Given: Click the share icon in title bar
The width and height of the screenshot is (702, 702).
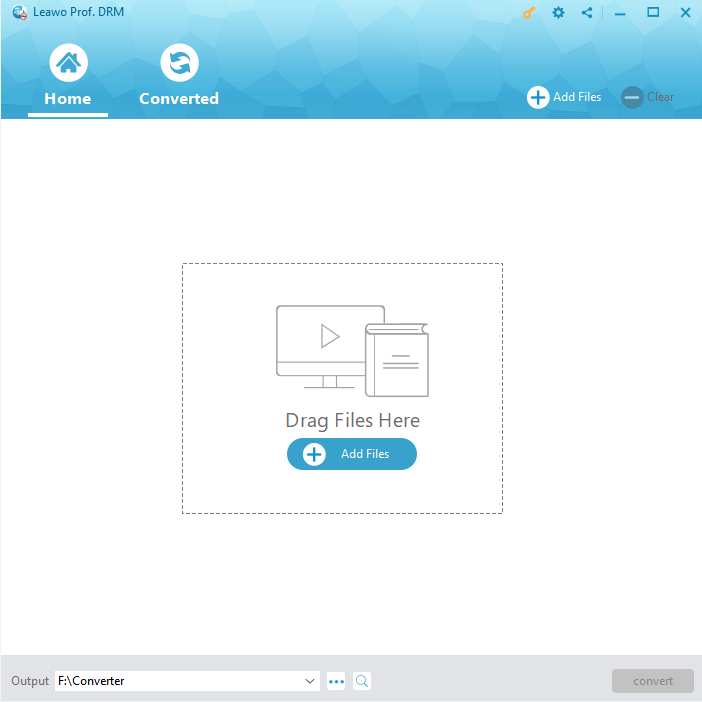Looking at the screenshot, I should tap(587, 13).
